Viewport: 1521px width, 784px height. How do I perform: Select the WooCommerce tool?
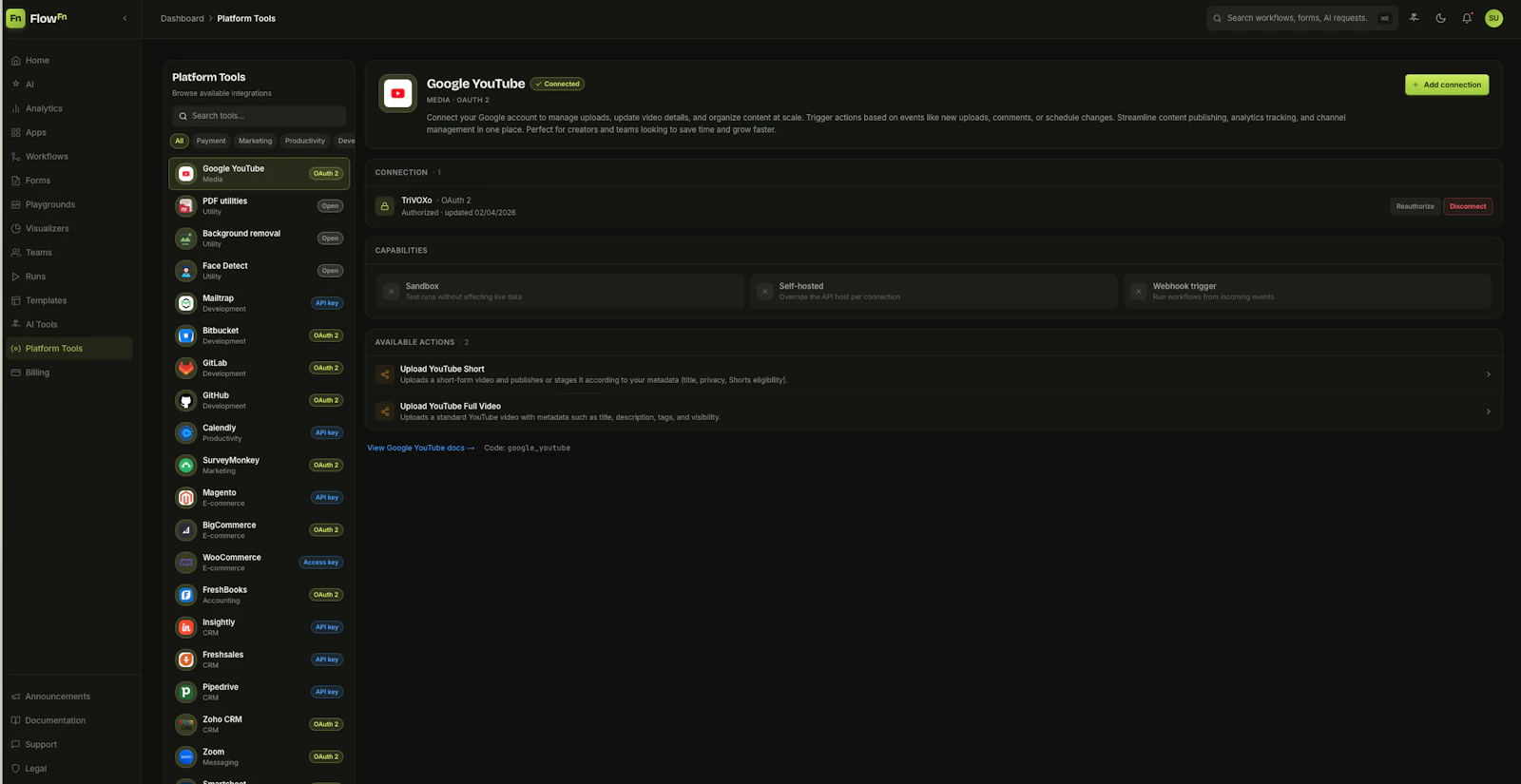click(x=259, y=562)
